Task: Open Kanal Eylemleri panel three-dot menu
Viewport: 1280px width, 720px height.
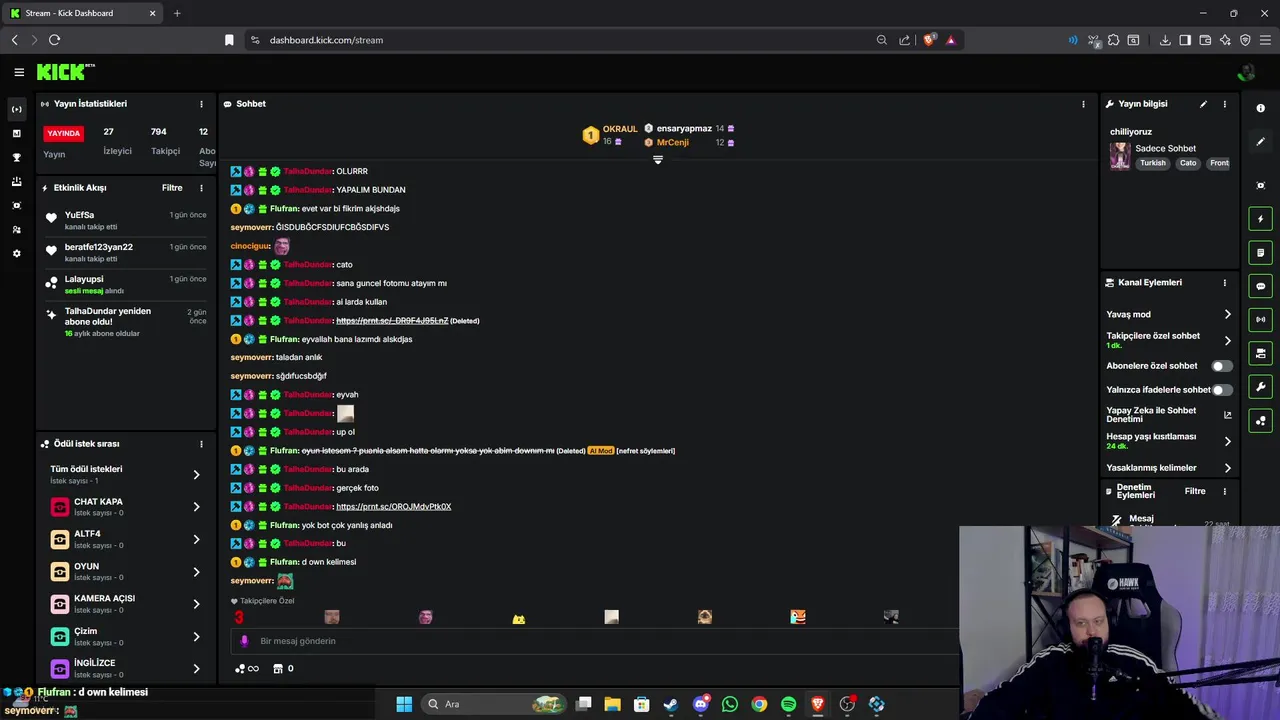Action: tap(1225, 283)
